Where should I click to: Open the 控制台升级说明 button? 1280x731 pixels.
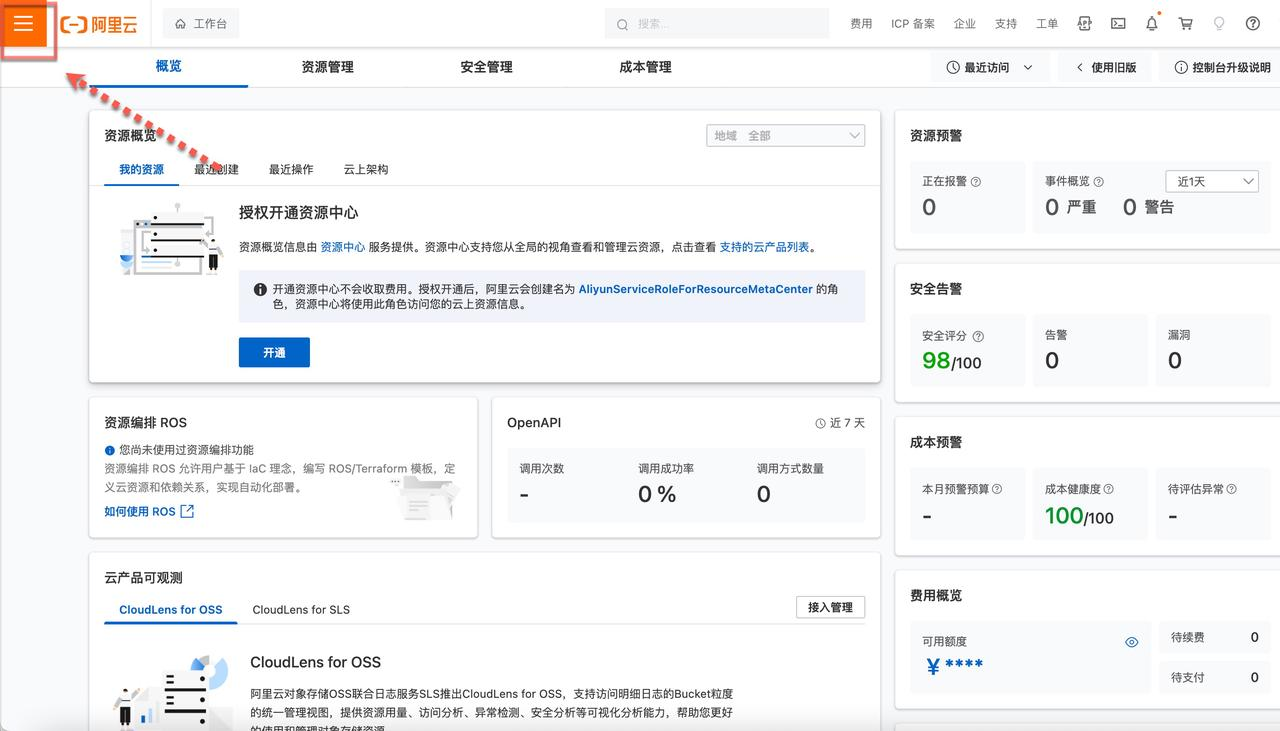point(1222,68)
